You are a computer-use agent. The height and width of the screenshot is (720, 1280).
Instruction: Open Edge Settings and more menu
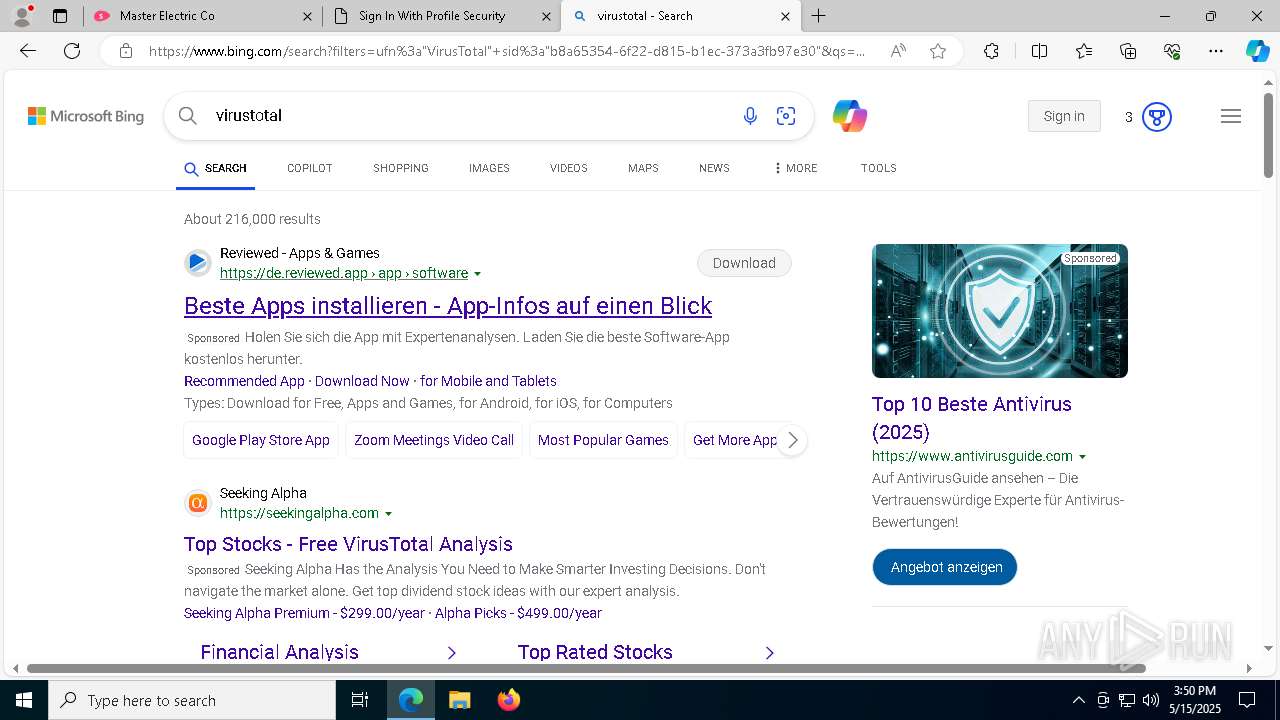tap(1216, 51)
